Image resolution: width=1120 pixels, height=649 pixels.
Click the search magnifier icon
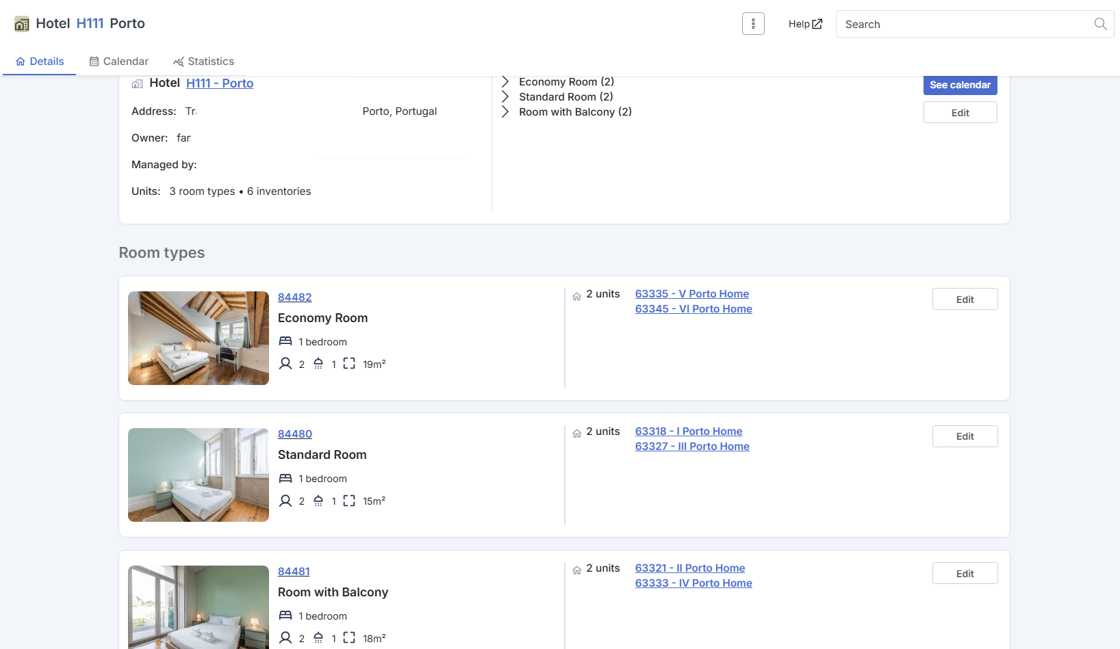1100,24
